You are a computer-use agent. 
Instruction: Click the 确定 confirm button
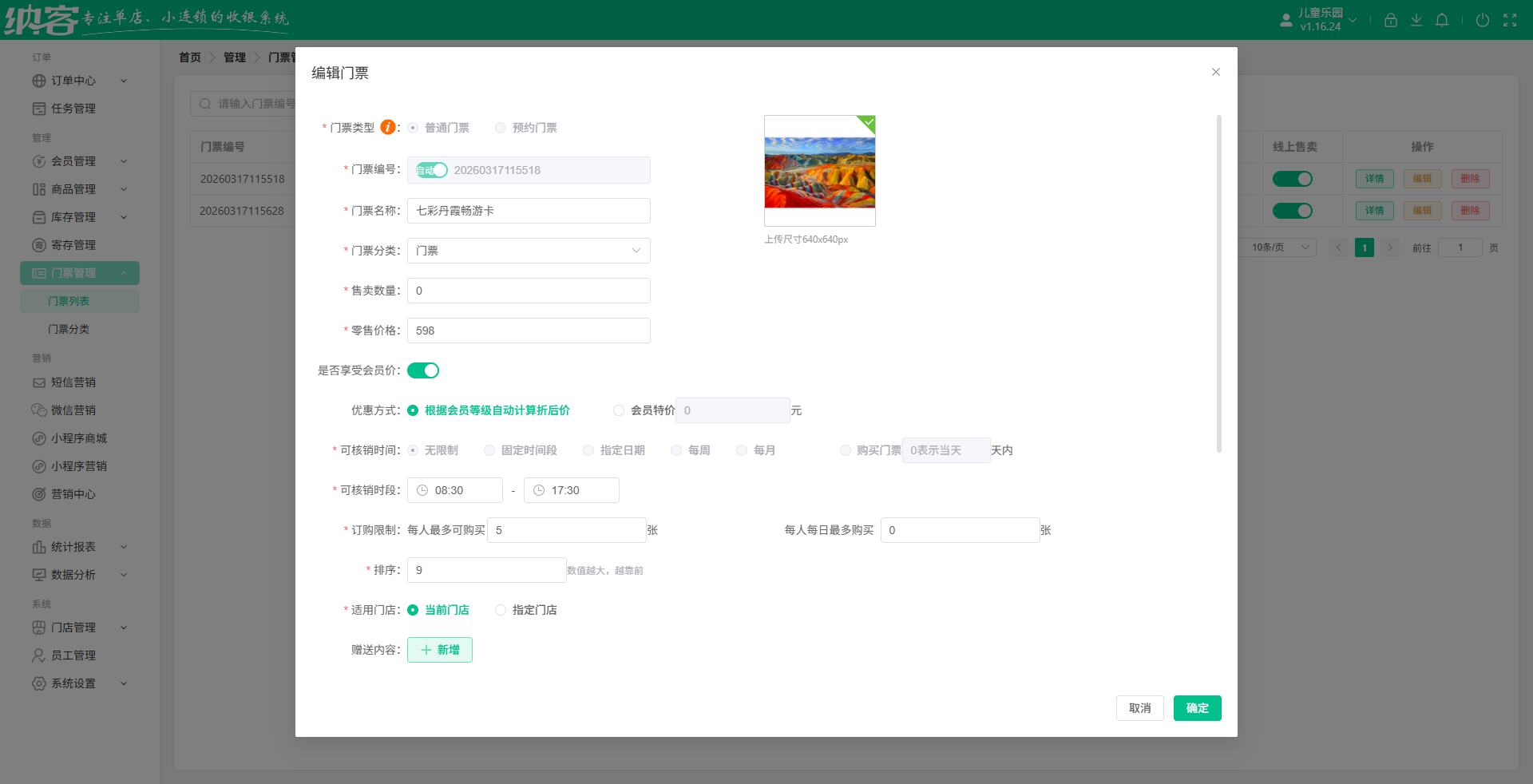[1197, 708]
